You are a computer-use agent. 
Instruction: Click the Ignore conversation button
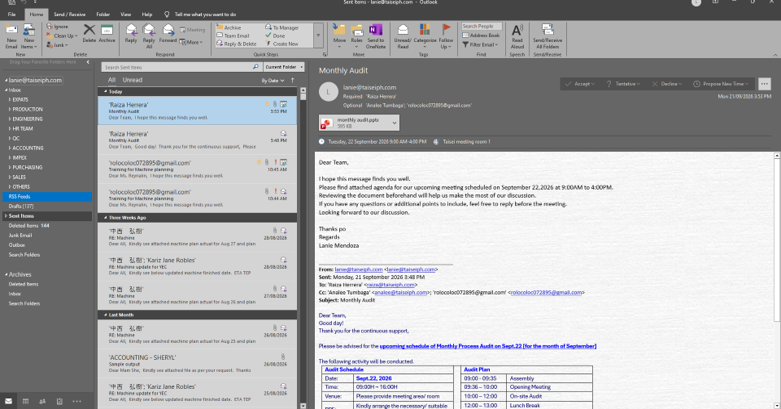tap(57, 26)
